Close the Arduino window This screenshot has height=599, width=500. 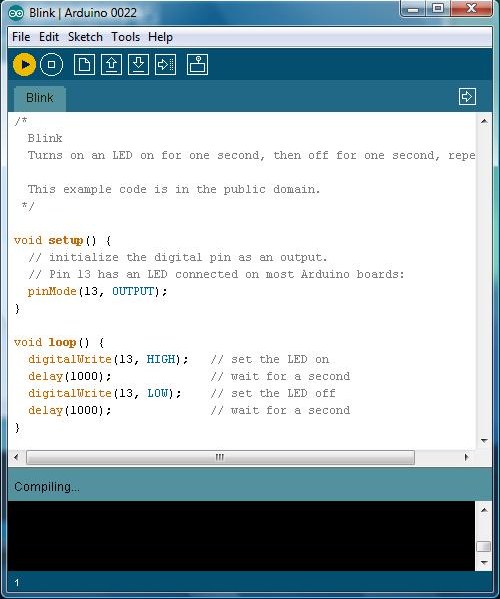[x=472, y=8]
